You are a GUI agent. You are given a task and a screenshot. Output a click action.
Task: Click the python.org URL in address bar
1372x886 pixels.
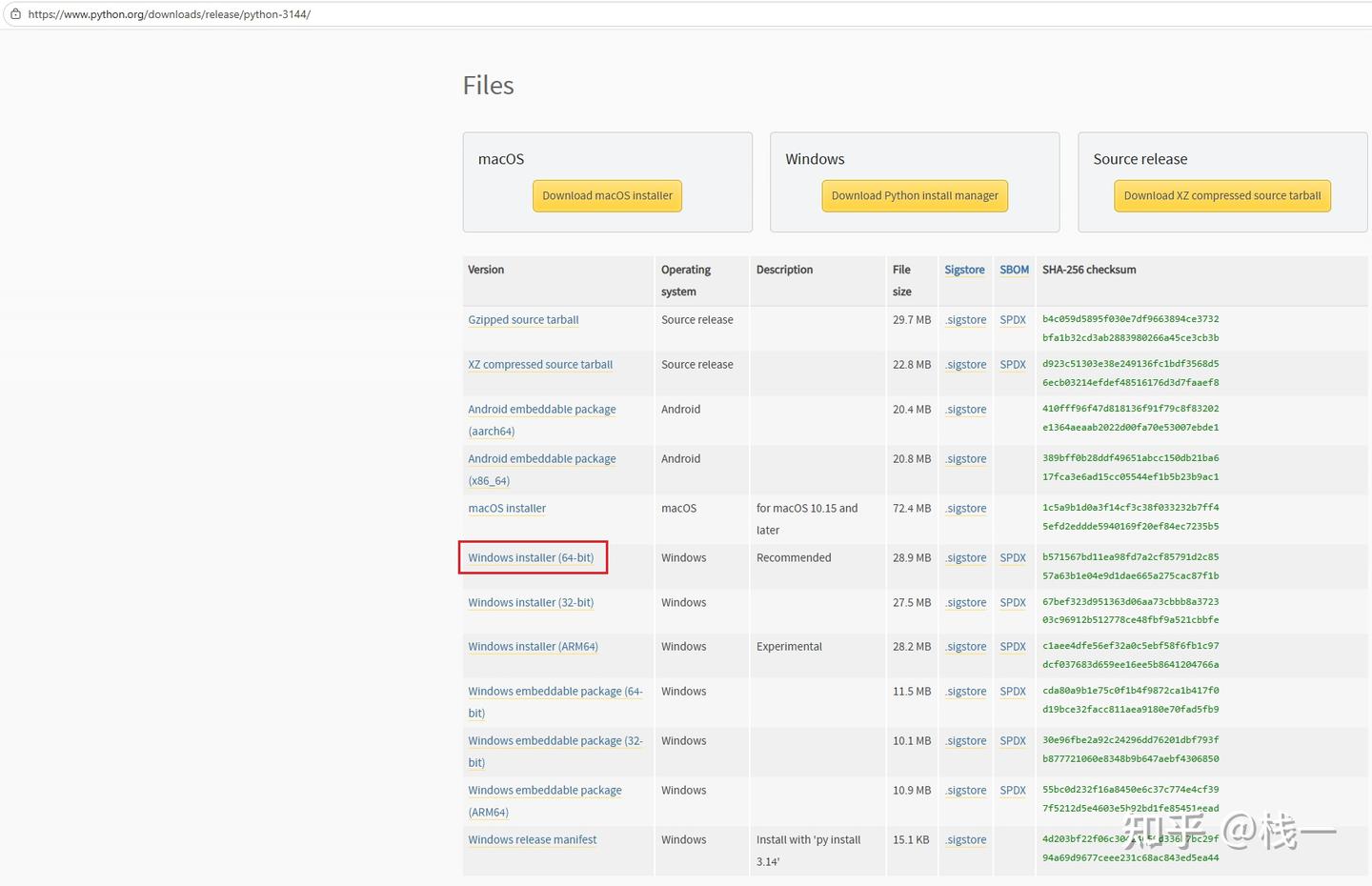pyautogui.click(x=170, y=14)
